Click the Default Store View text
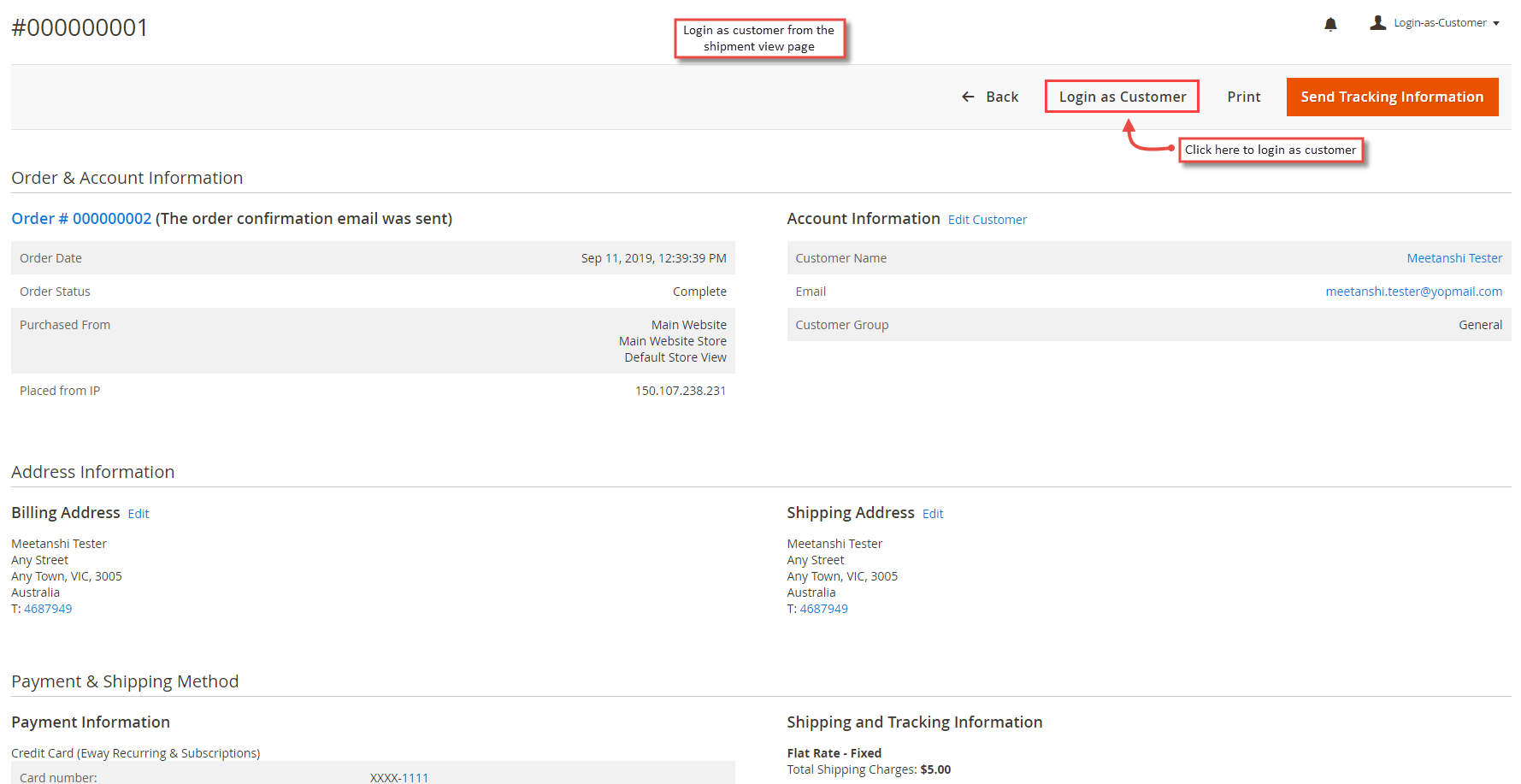Viewport: 1521px width, 784px height. pos(675,357)
